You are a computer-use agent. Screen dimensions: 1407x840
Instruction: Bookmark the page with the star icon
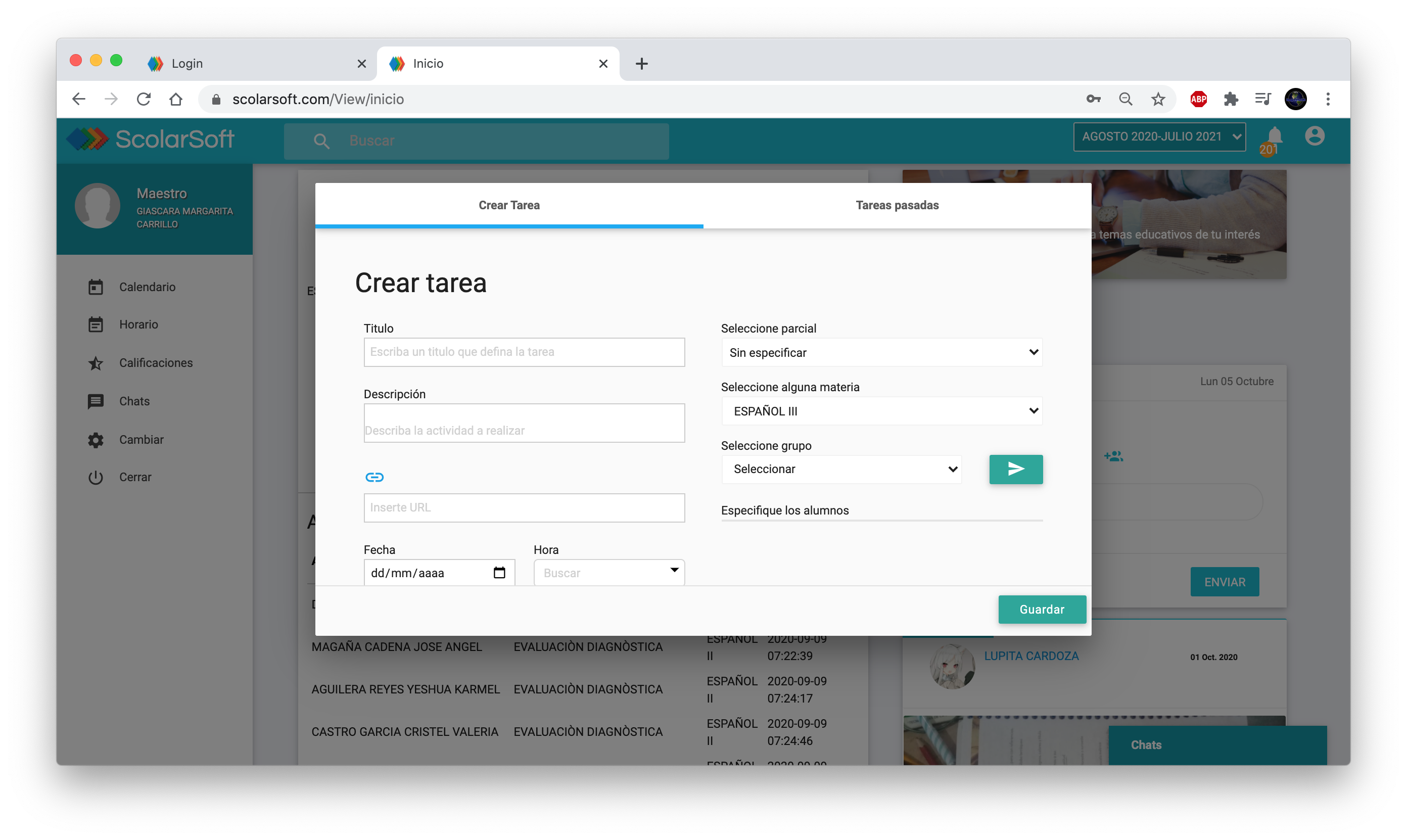pyautogui.click(x=1158, y=99)
